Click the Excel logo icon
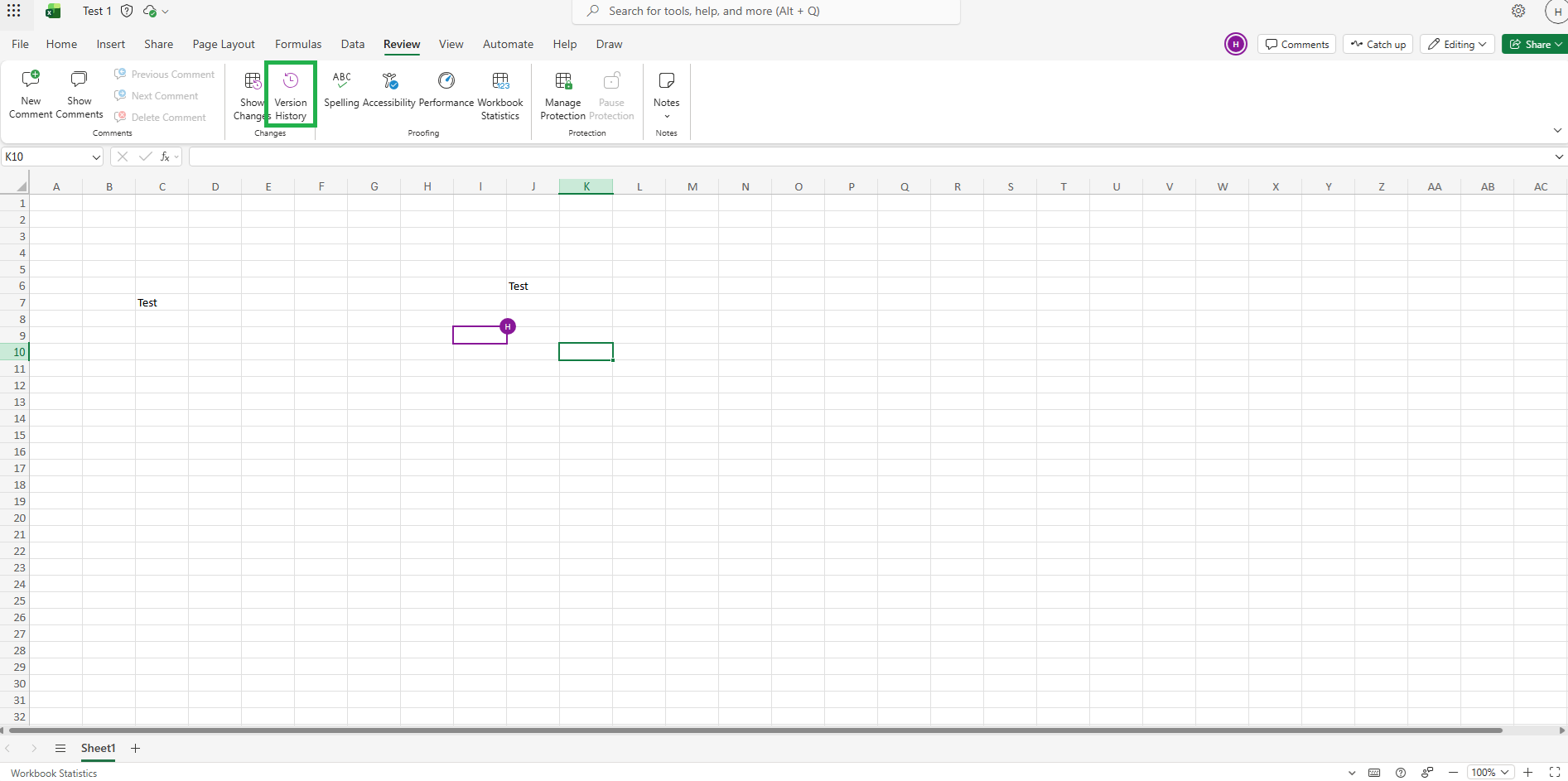This screenshot has width=1568, height=781. pyautogui.click(x=53, y=11)
